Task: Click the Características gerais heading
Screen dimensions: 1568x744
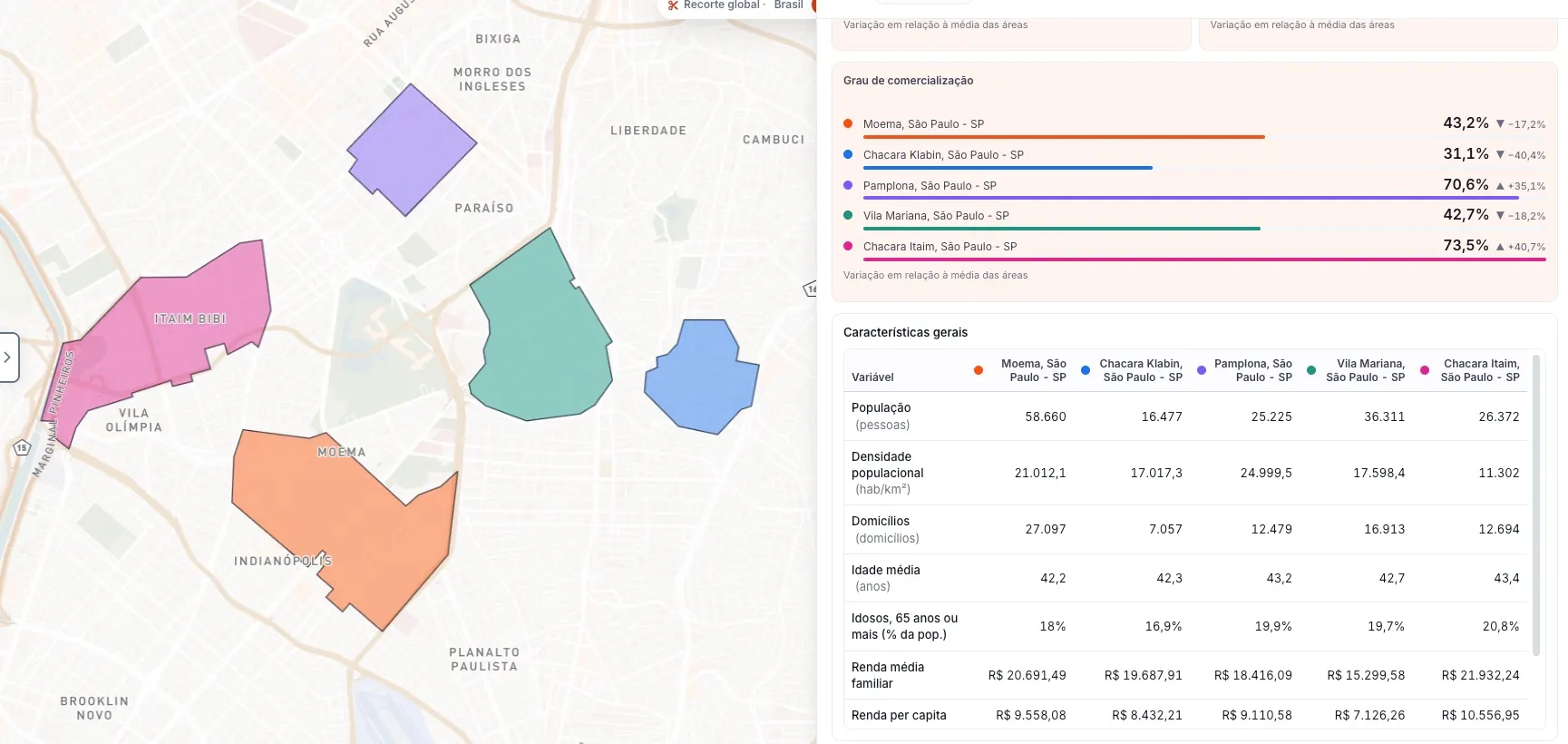Action: [905, 332]
